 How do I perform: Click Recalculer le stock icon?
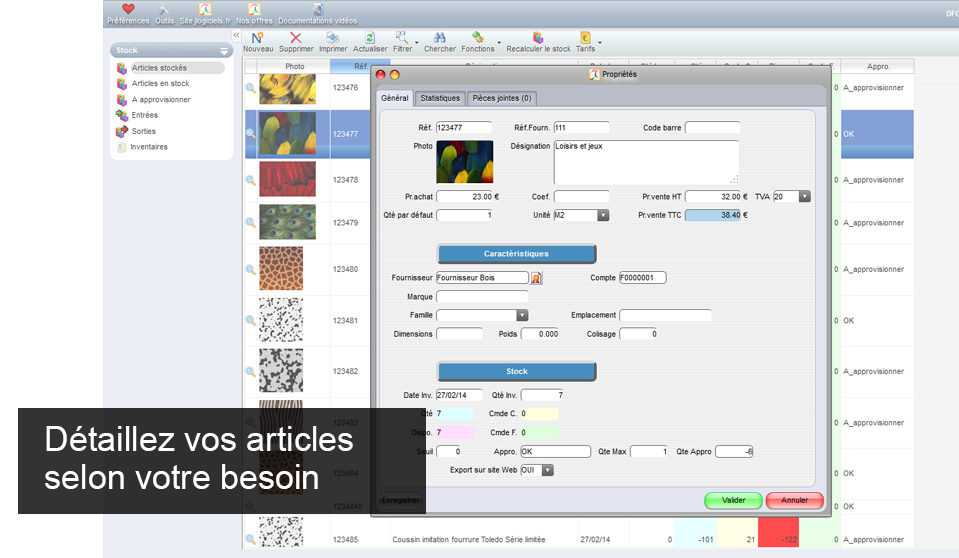pyautogui.click(x=538, y=38)
